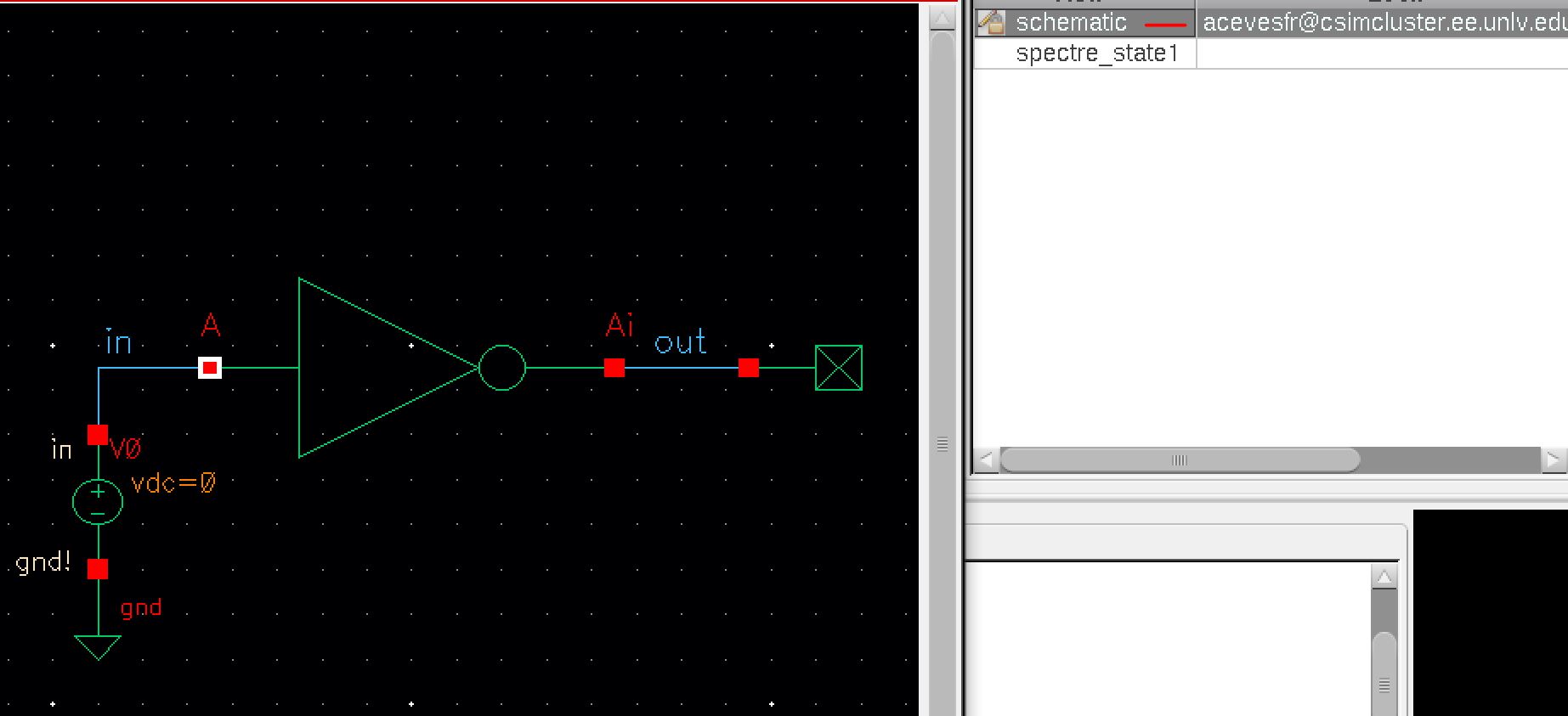The width and height of the screenshot is (1568, 716).
Task: Click the red V0 plus terminal square
Action: tap(98, 435)
